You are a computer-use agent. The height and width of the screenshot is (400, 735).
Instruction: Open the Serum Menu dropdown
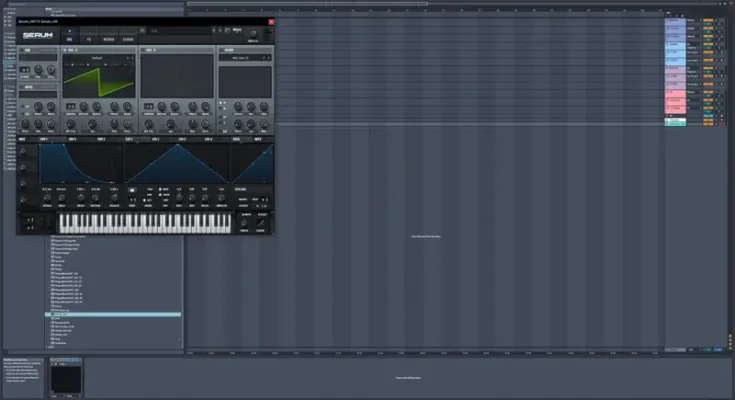[x=239, y=31]
